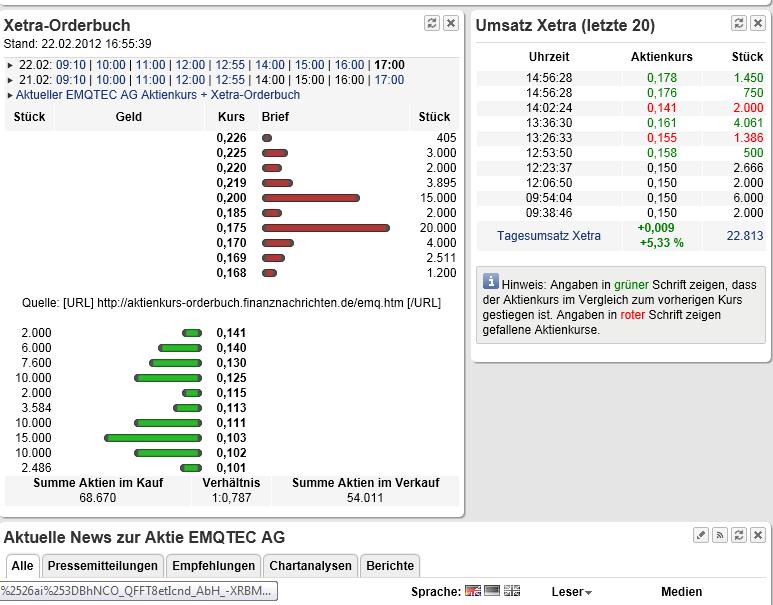Viewport: 773px width, 605px height.
Task: Open the 12:55 snapshot for 21.02
Action: [230, 80]
